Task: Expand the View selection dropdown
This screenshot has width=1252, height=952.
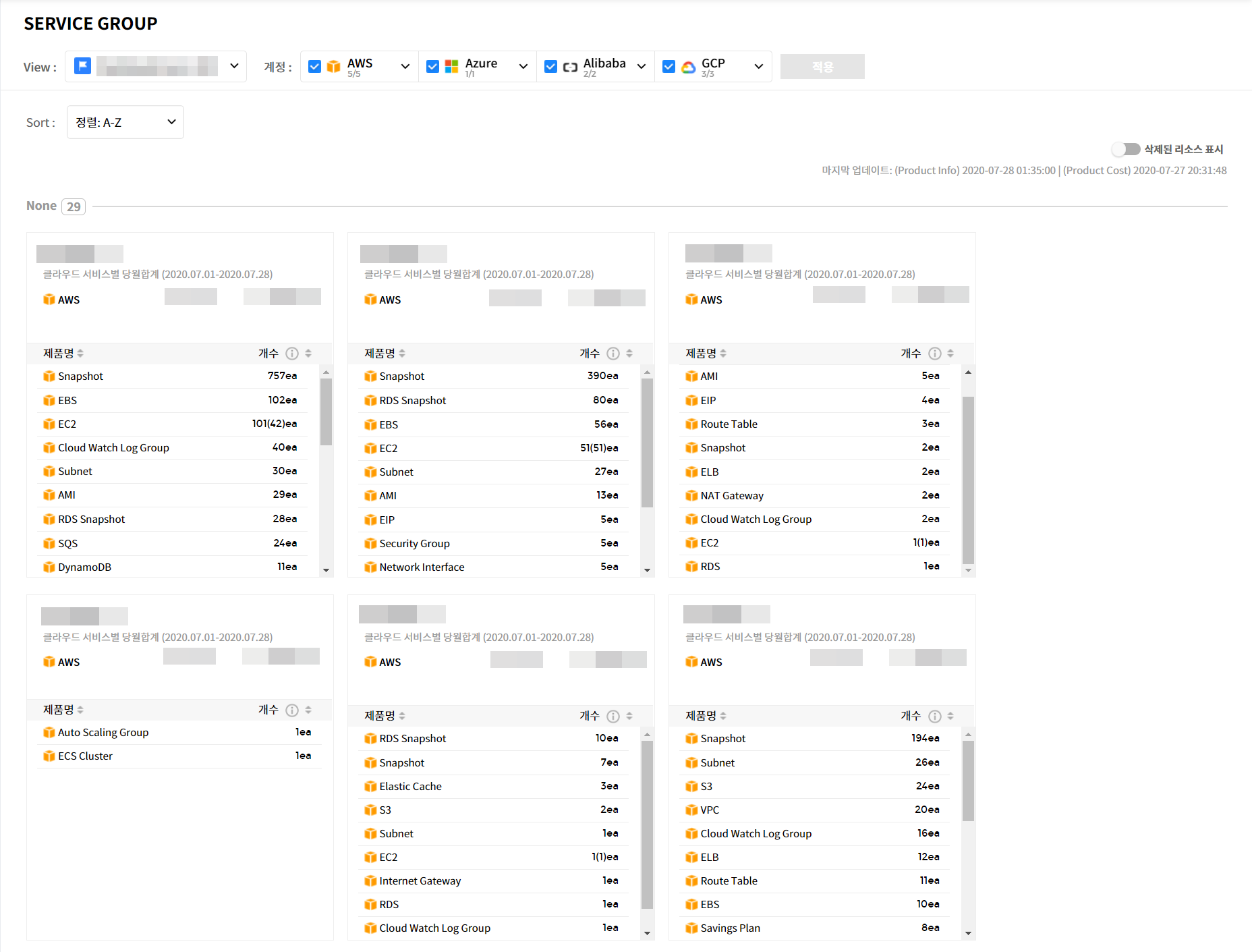Action: point(234,66)
